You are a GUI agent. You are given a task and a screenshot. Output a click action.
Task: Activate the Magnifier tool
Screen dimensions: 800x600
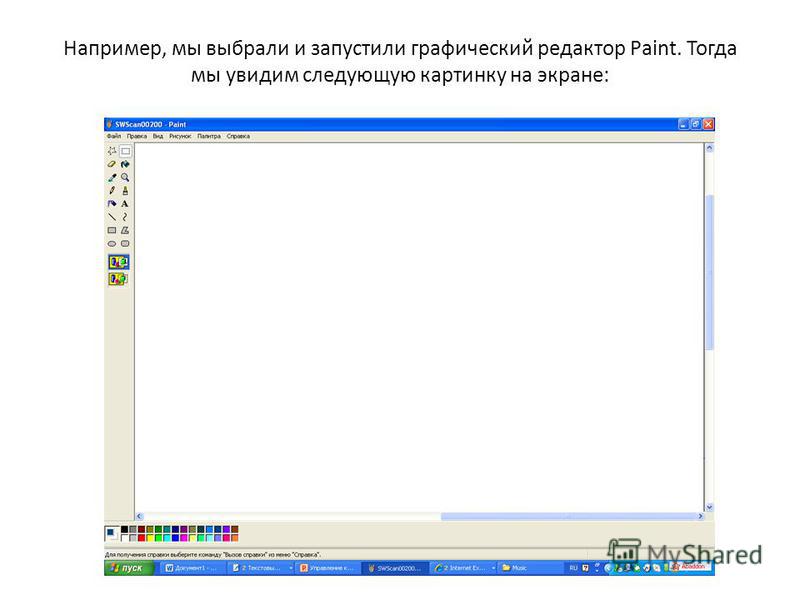[x=125, y=177]
